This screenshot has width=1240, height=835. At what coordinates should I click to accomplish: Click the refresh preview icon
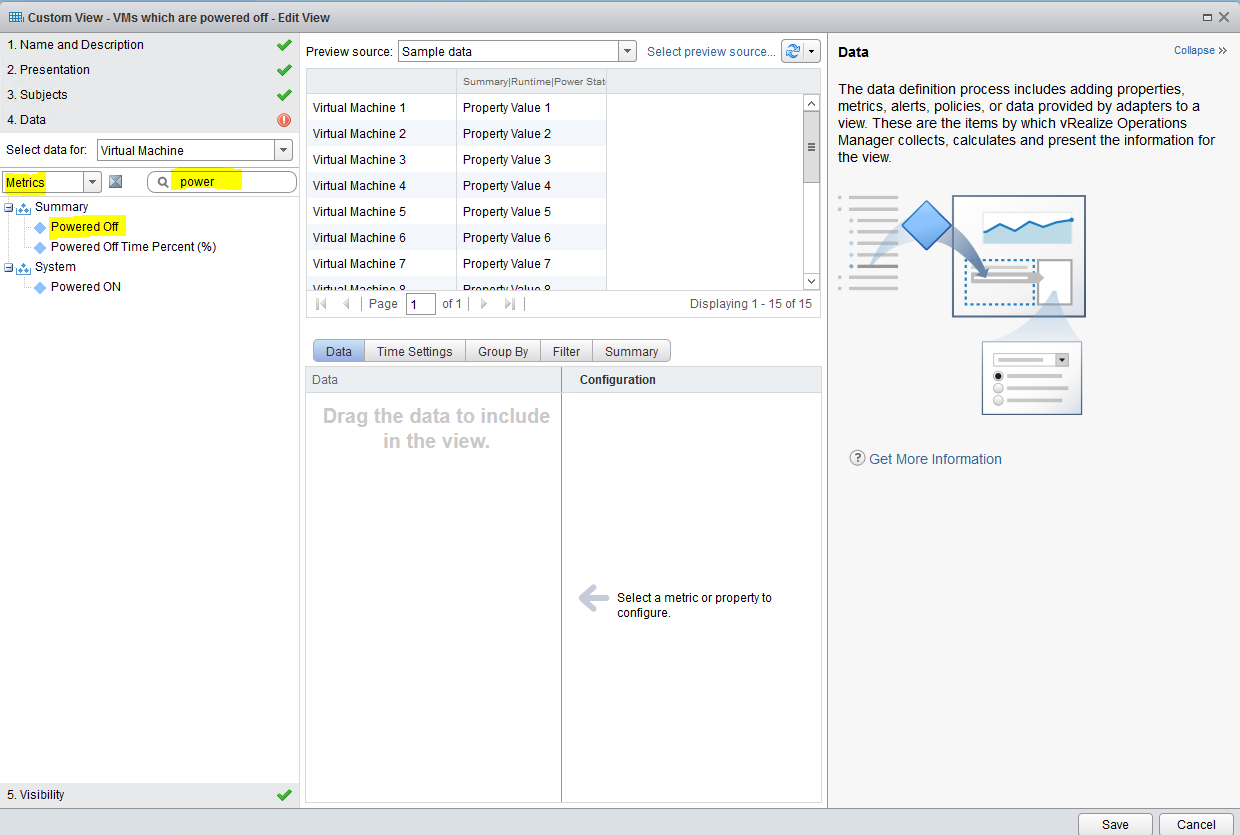pos(794,51)
